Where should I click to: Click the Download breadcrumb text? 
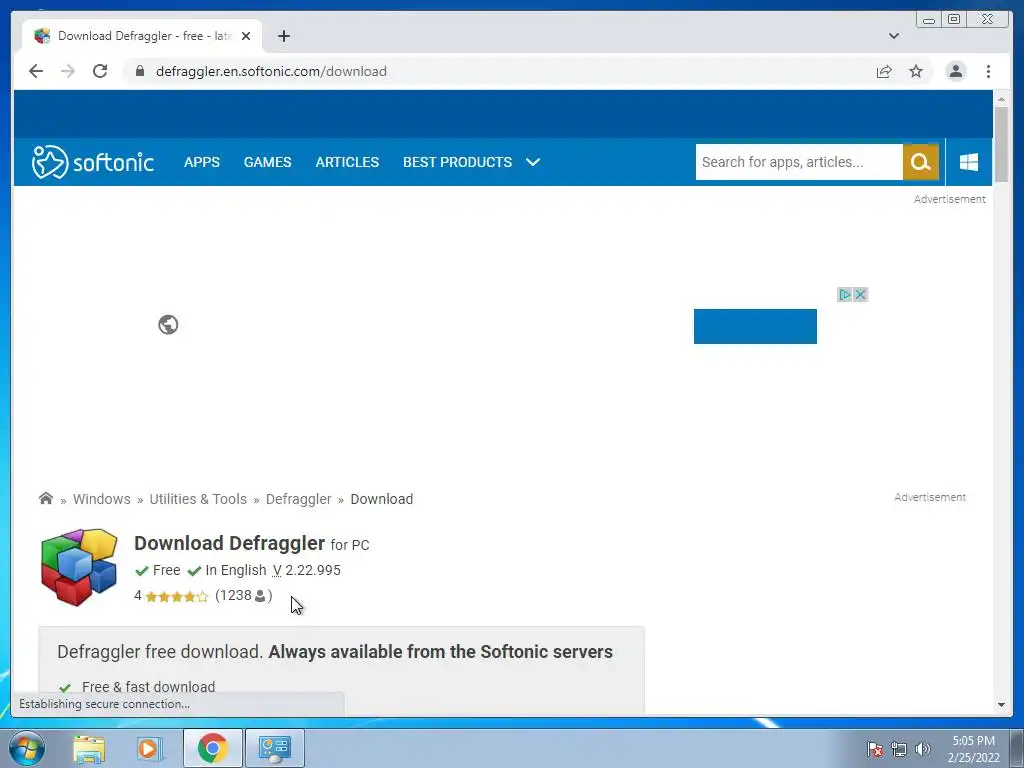[381, 499]
